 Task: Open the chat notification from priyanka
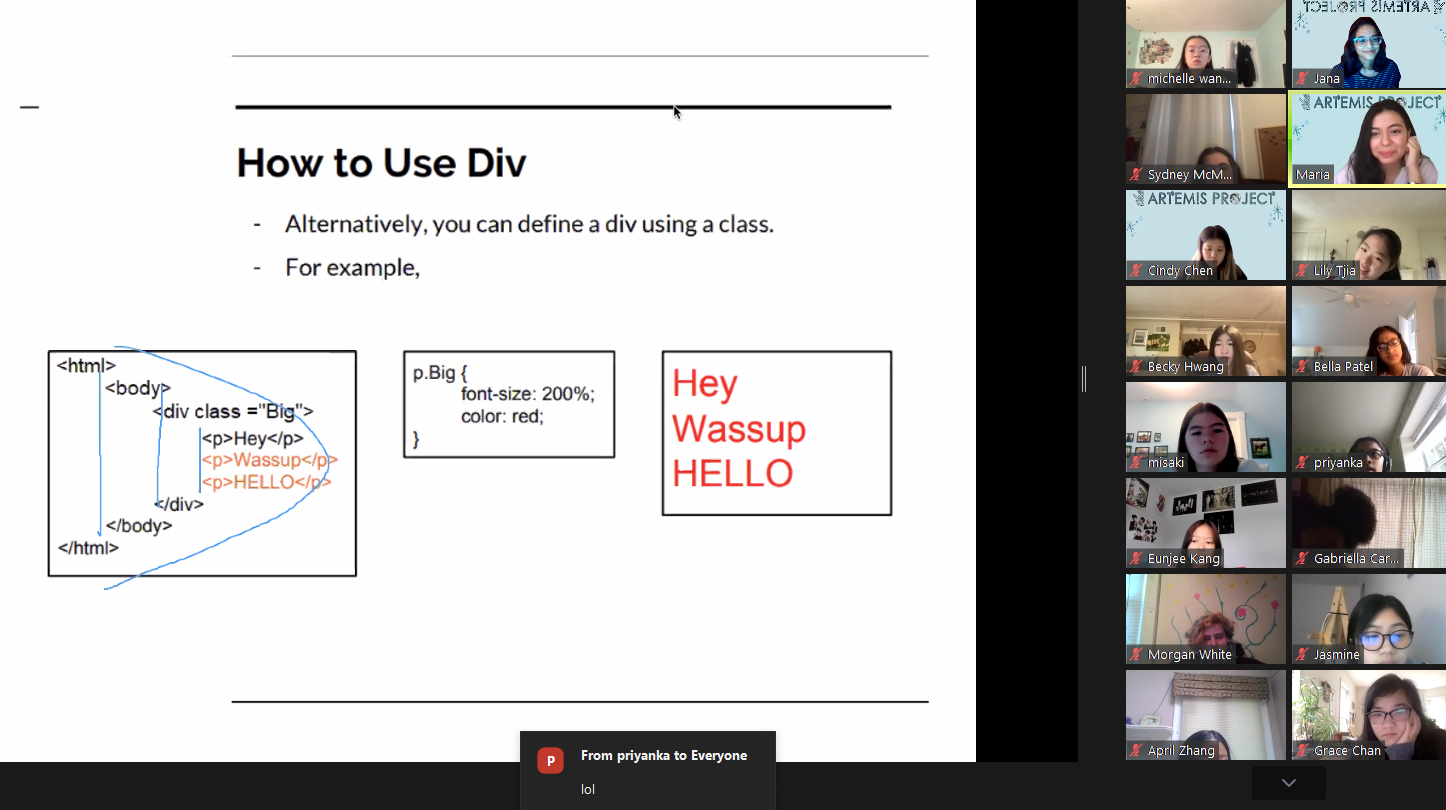point(648,771)
